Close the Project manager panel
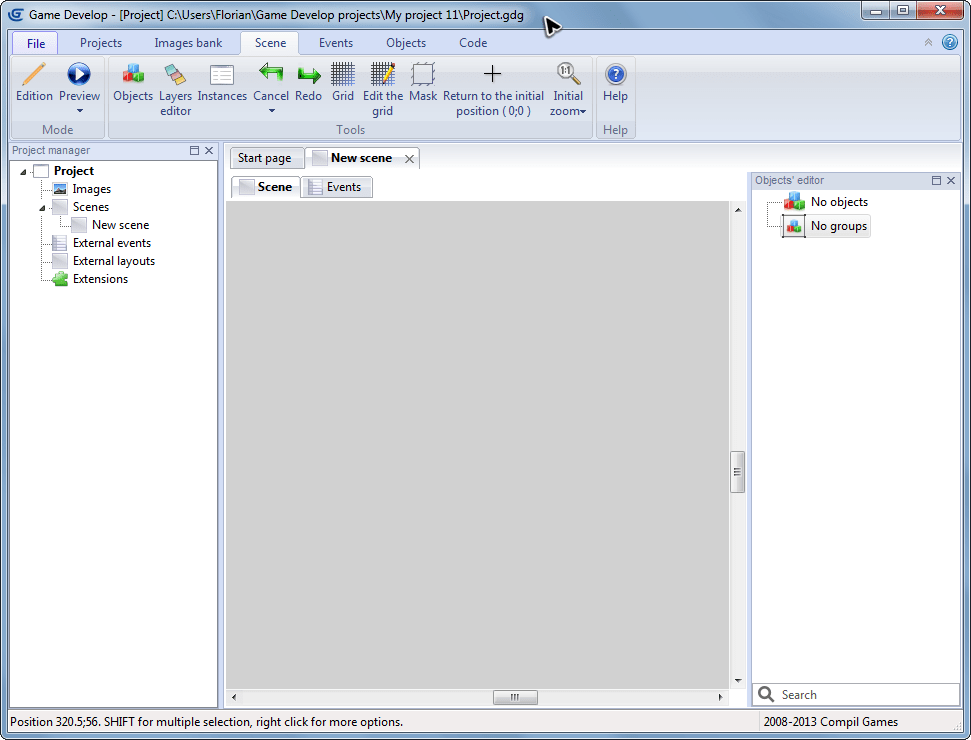 [x=209, y=150]
